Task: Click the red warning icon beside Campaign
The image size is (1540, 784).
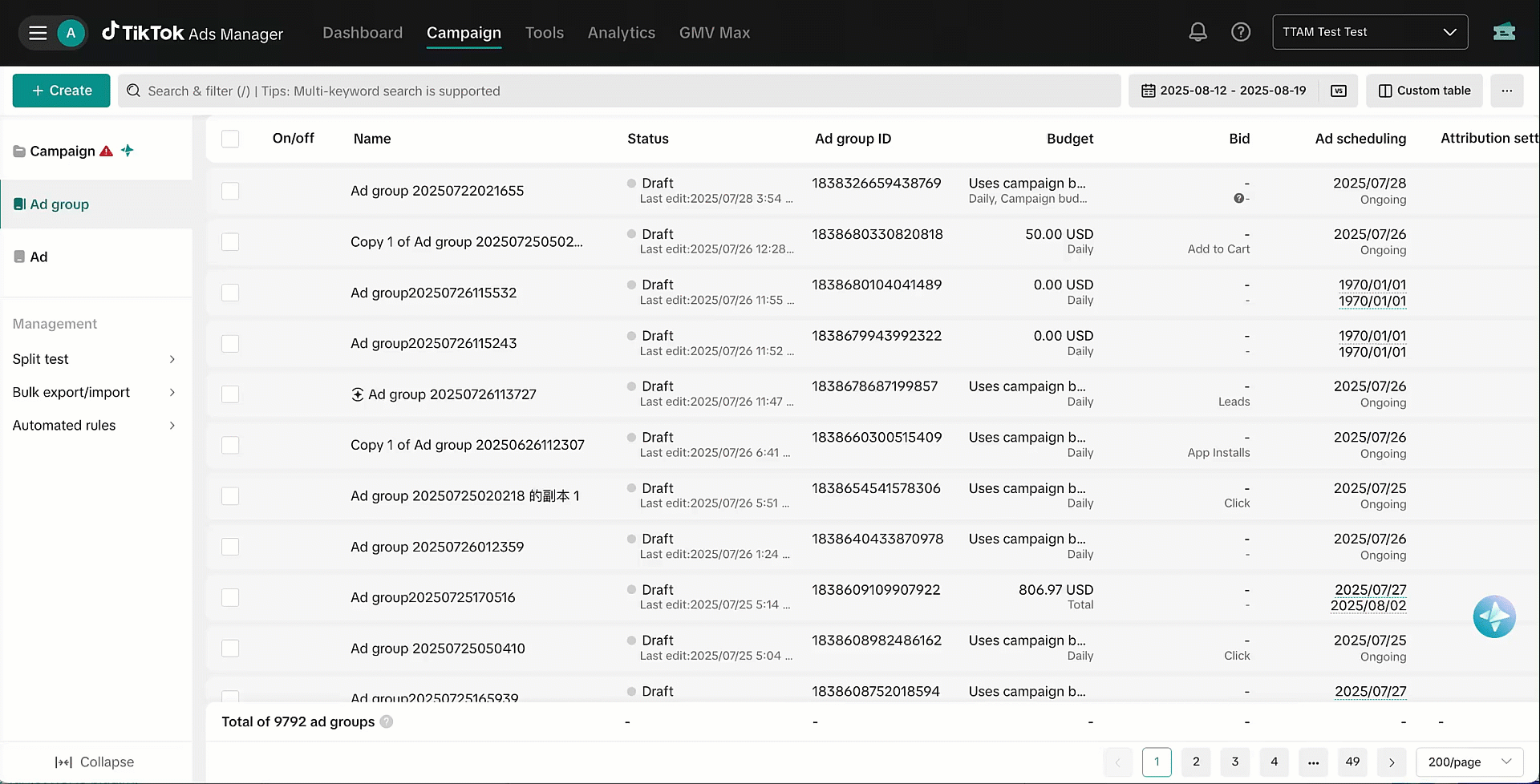Action: (107, 151)
